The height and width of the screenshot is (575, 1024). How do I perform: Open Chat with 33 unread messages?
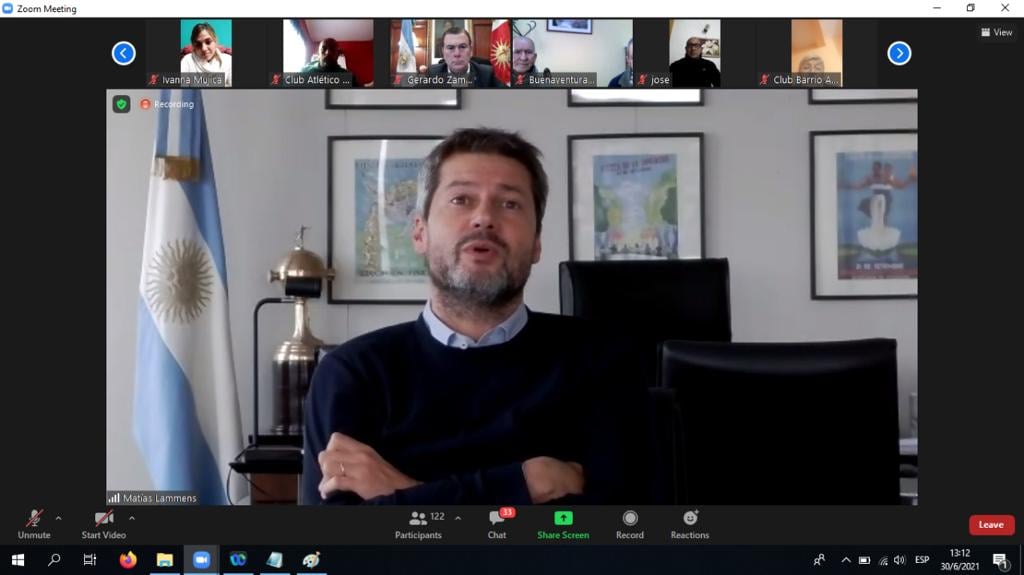tap(497, 523)
